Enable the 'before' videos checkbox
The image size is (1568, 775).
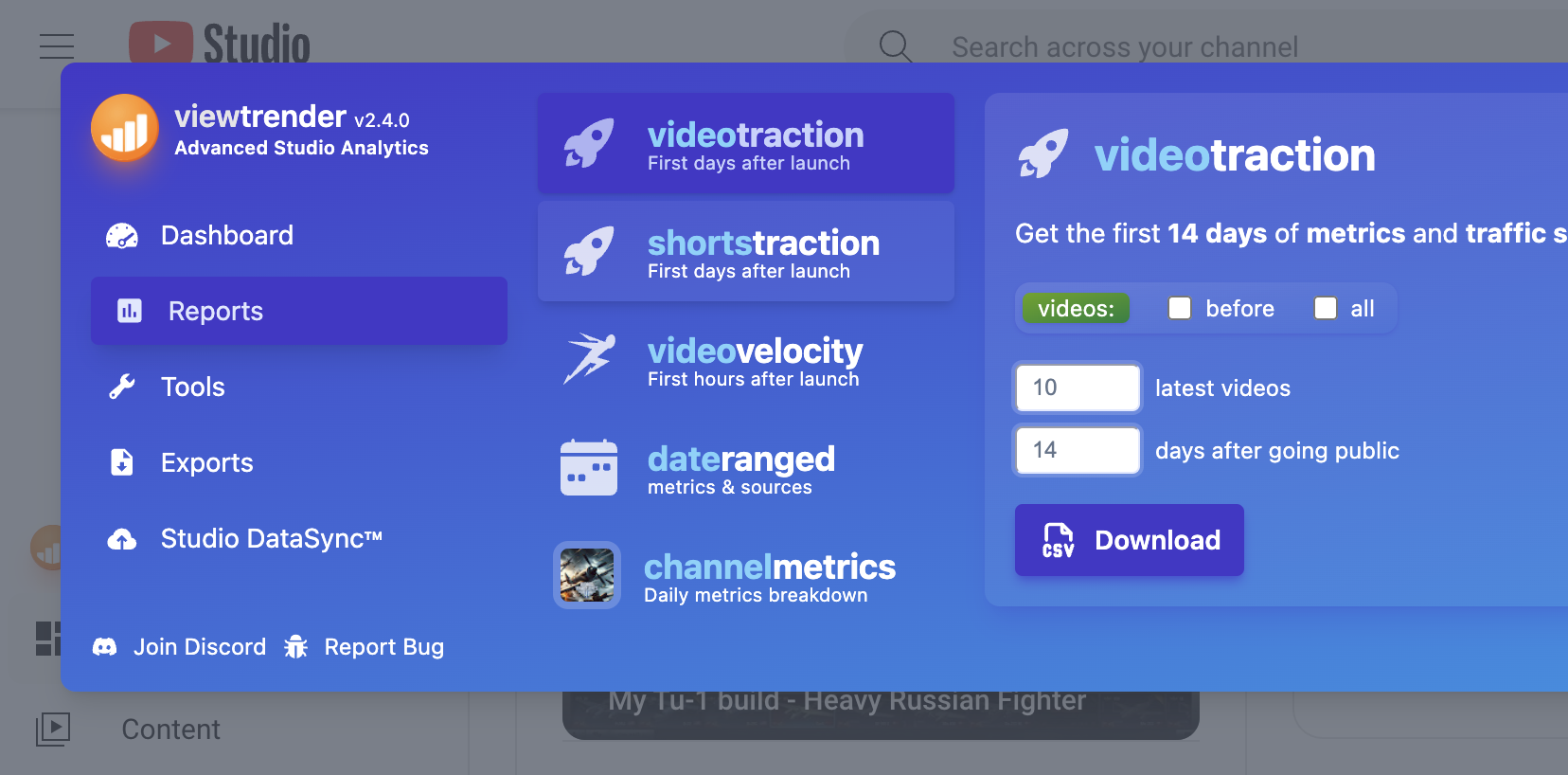point(1180,308)
